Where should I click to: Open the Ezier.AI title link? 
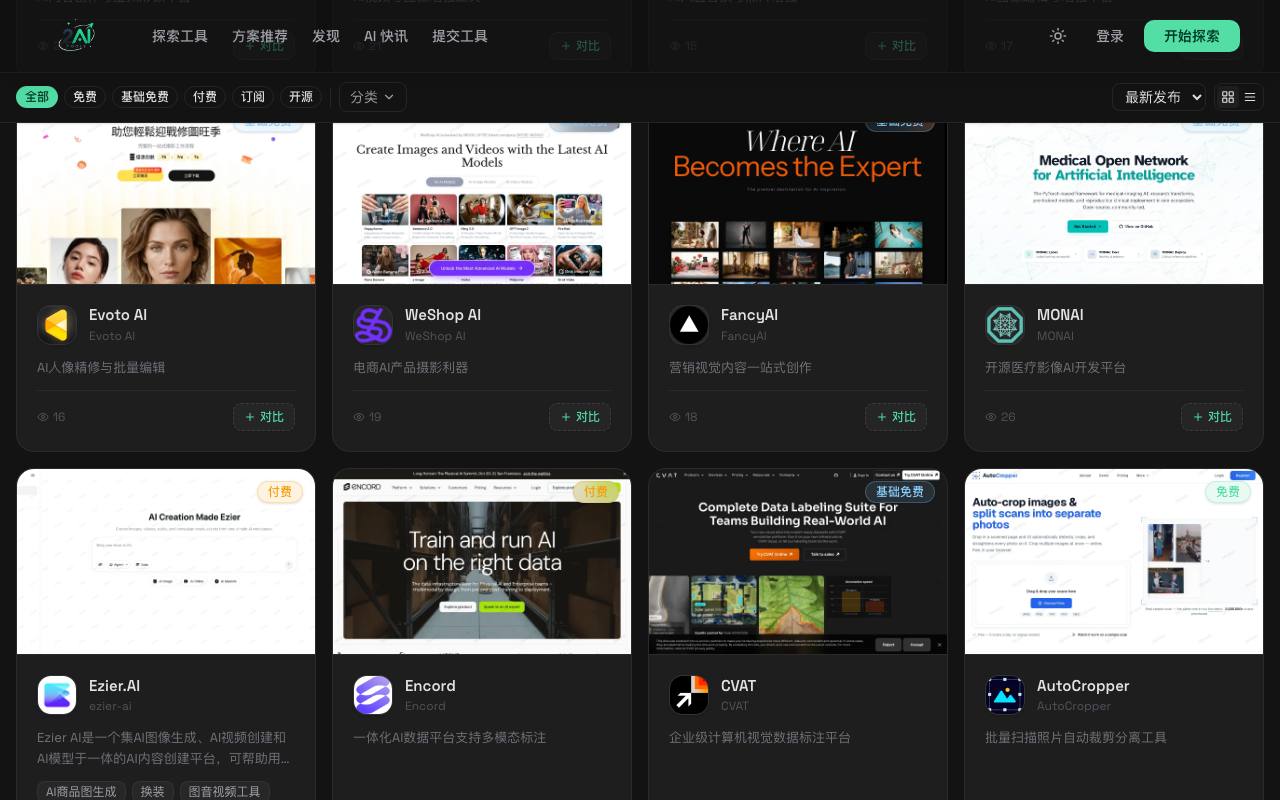pyautogui.click(x=114, y=686)
